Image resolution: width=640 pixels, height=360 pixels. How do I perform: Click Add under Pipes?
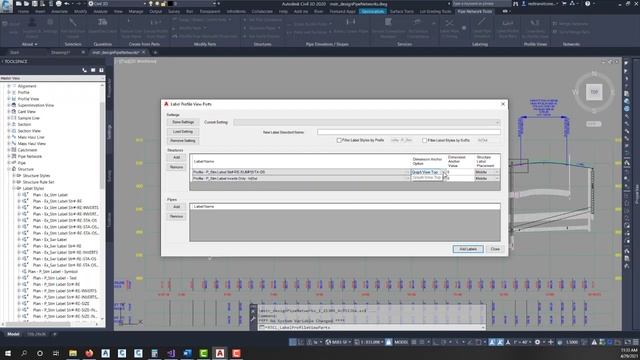[x=176, y=207]
